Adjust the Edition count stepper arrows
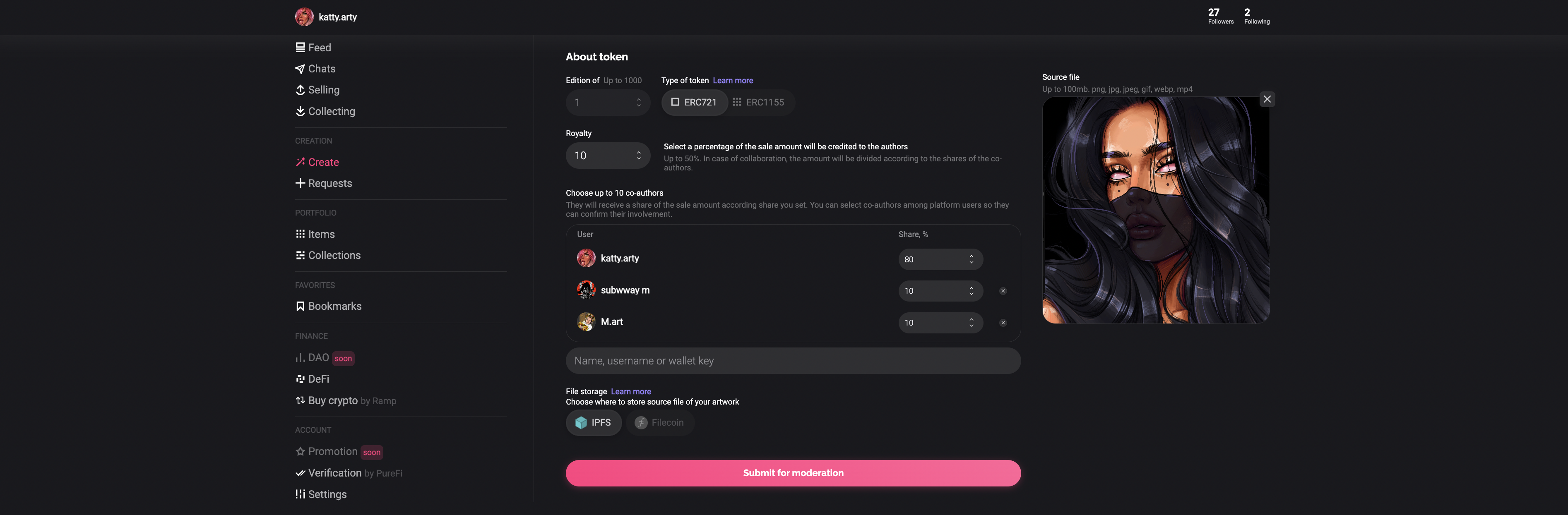Viewport: 1568px width, 515px height. click(639, 103)
